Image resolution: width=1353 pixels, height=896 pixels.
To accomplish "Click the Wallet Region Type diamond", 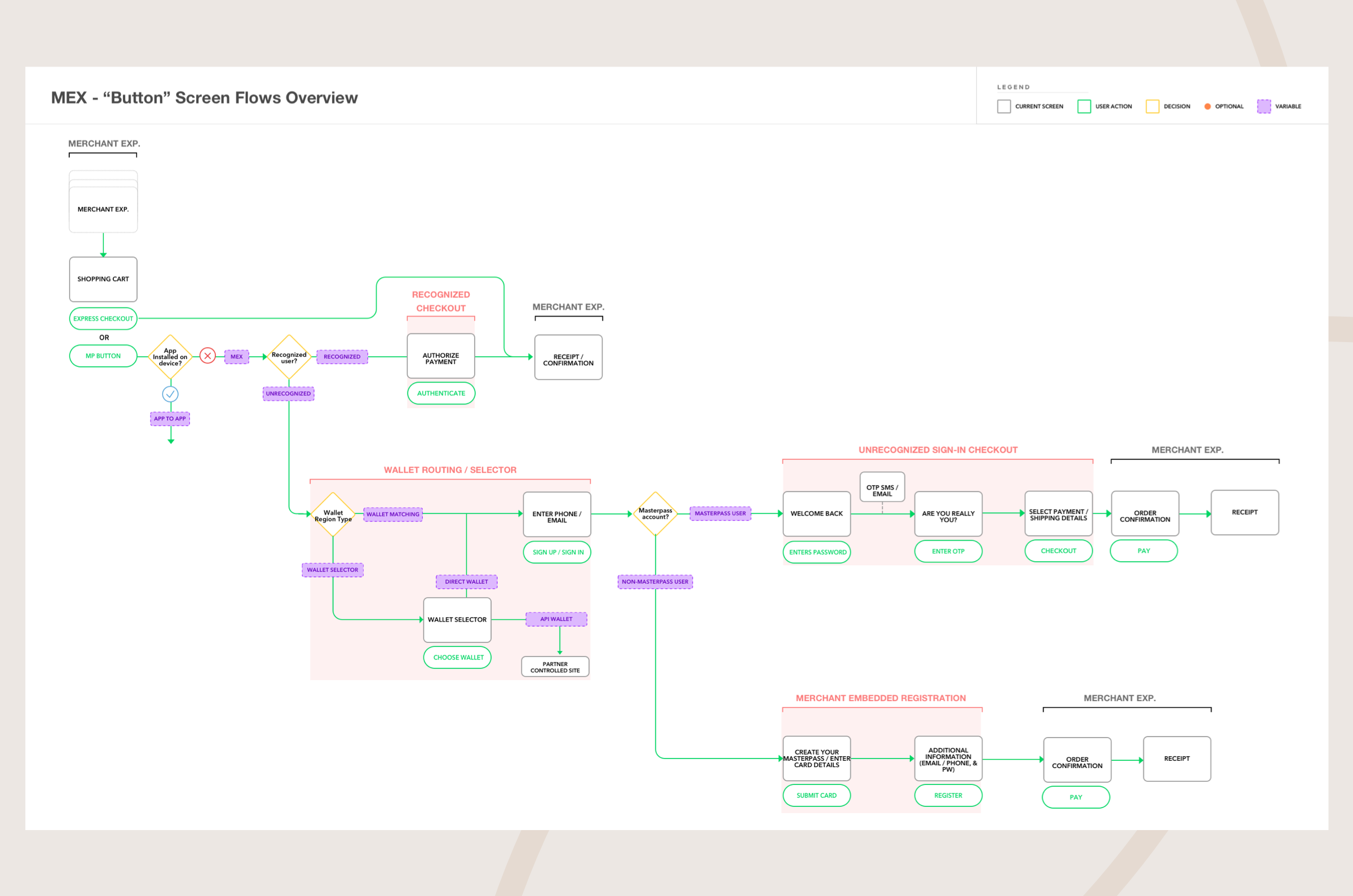I will point(333,515).
